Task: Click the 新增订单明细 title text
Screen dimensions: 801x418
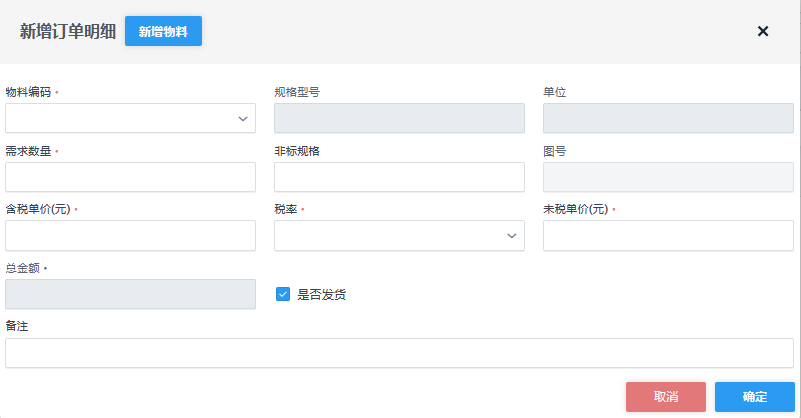Action: click(x=68, y=32)
